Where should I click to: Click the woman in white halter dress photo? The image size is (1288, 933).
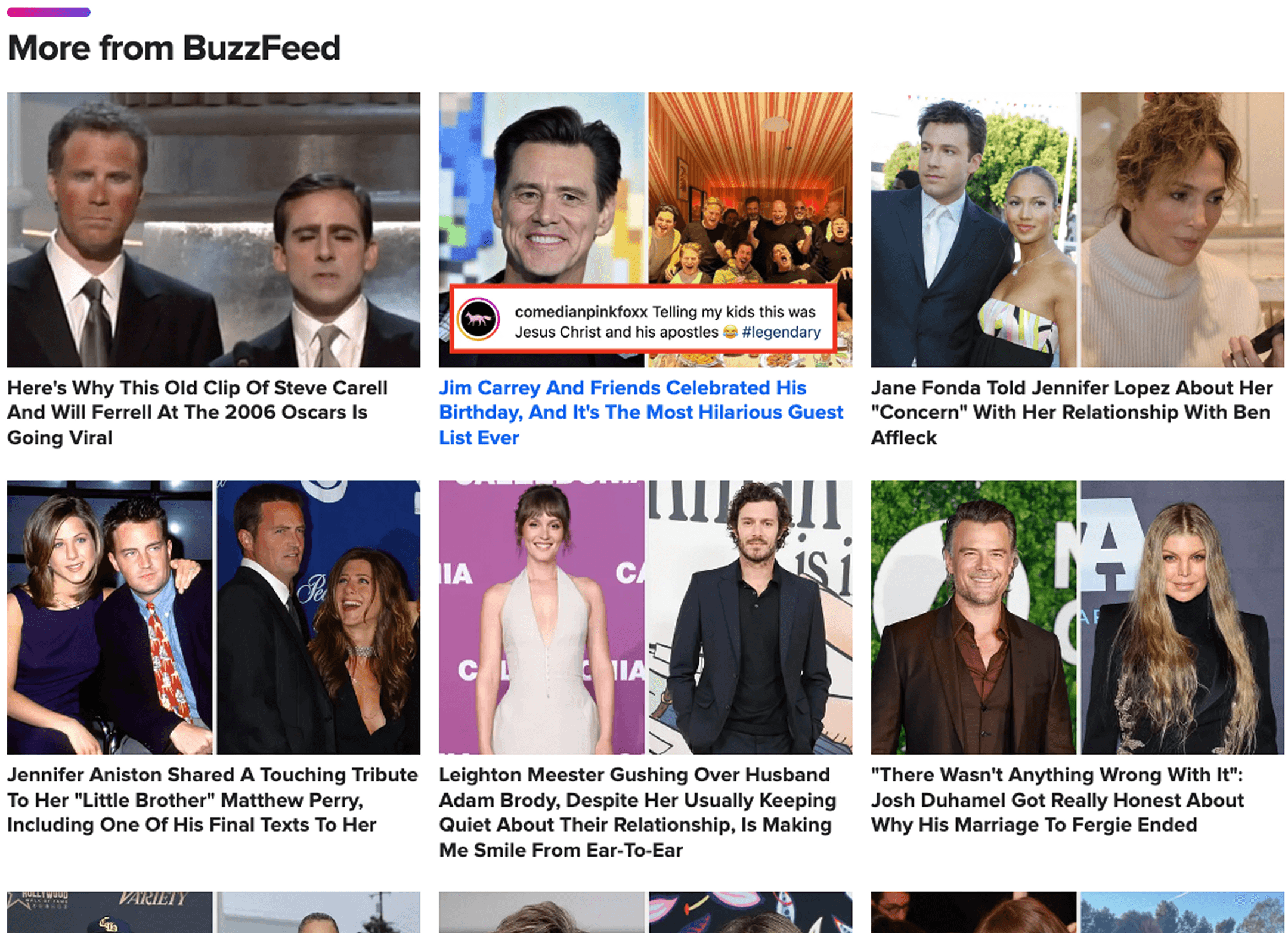pos(541,617)
